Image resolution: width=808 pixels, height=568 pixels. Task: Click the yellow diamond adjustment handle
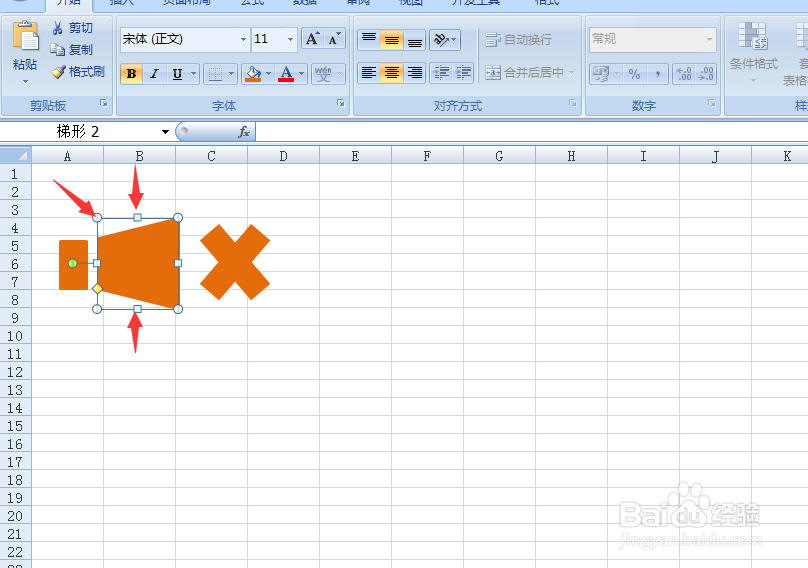pos(97,289)
